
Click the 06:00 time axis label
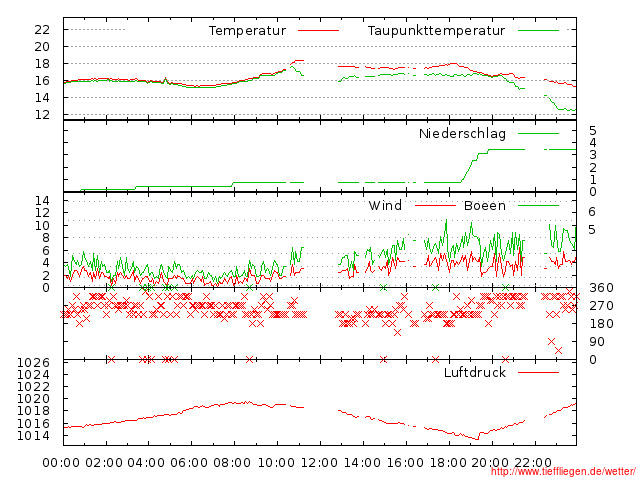[x=189, y=463]
